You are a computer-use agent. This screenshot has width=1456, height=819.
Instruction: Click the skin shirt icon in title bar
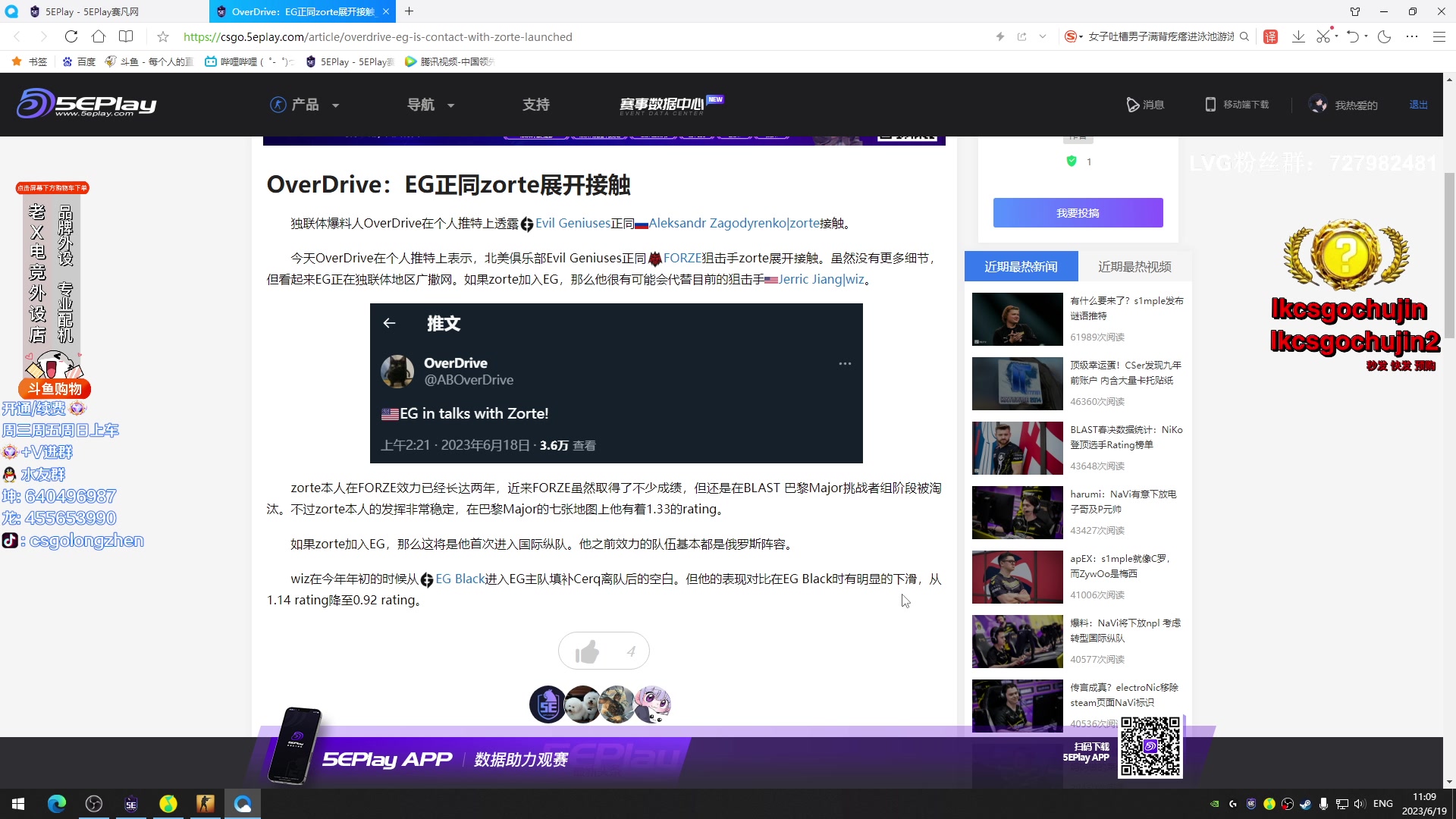coord(1355,11)
